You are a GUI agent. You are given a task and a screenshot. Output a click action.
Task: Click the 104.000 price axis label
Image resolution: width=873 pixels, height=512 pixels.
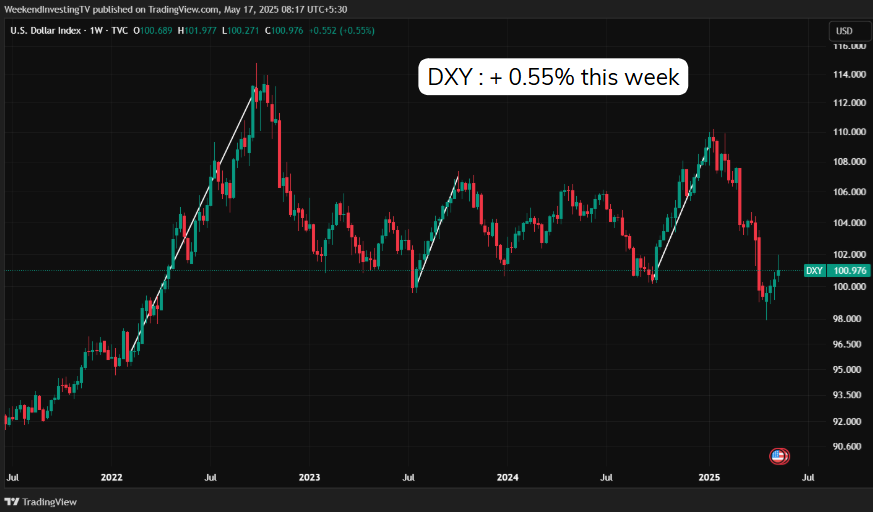[849, 223]
